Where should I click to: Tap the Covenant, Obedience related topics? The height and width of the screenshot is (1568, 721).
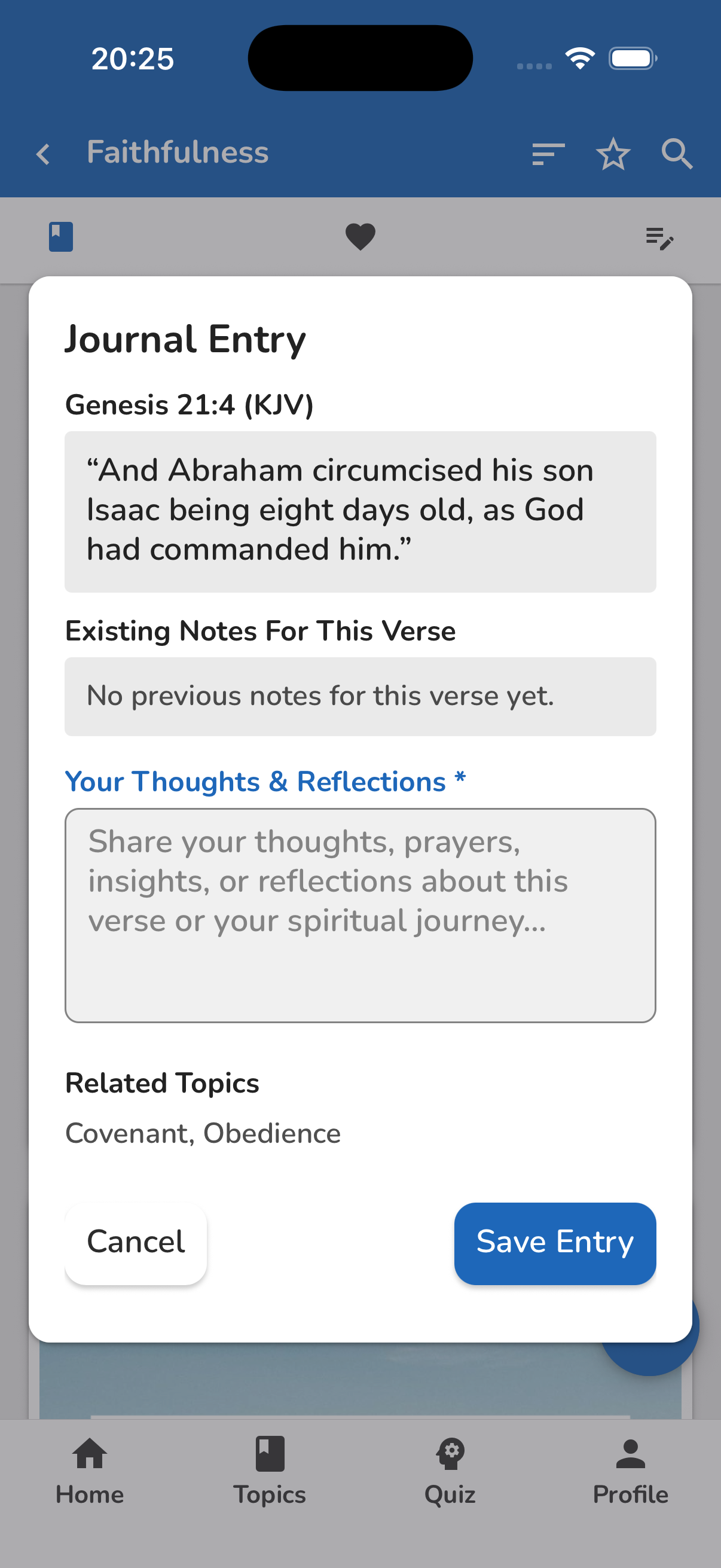[202, 1133]
